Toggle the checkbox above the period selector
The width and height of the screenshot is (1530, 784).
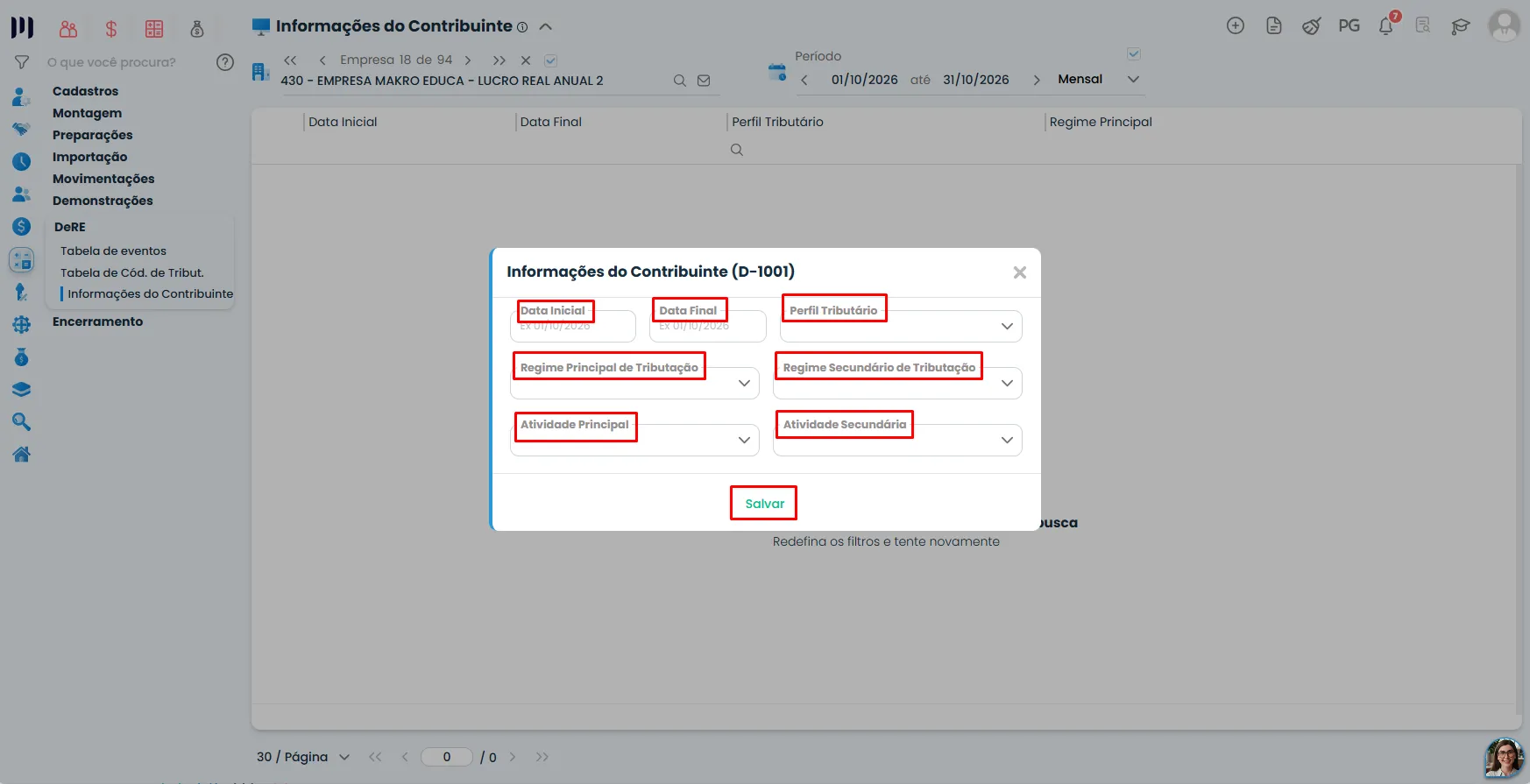pyautogui.click(x=1134, y=54)
